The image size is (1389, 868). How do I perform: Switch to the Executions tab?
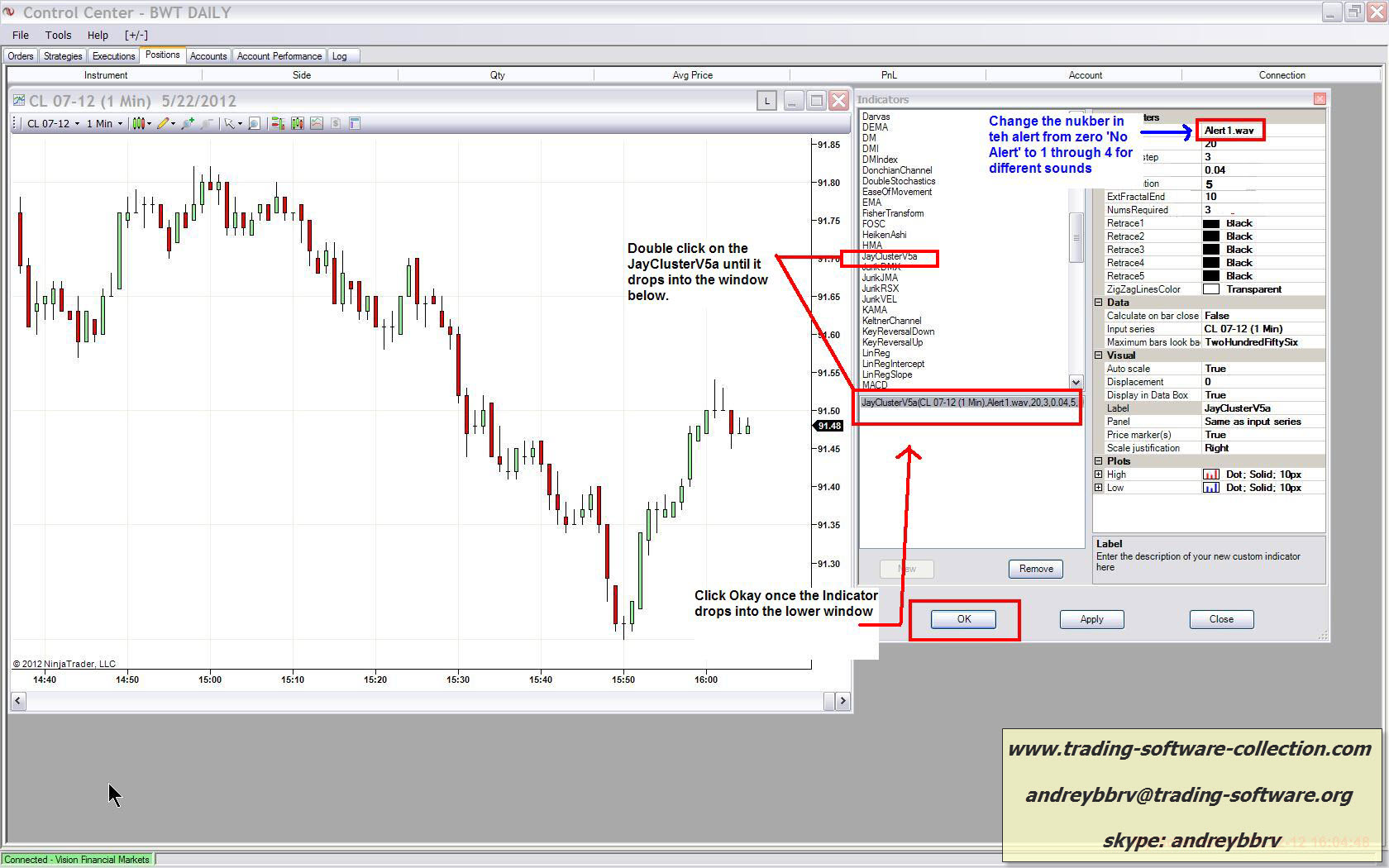tap(113, 56)
